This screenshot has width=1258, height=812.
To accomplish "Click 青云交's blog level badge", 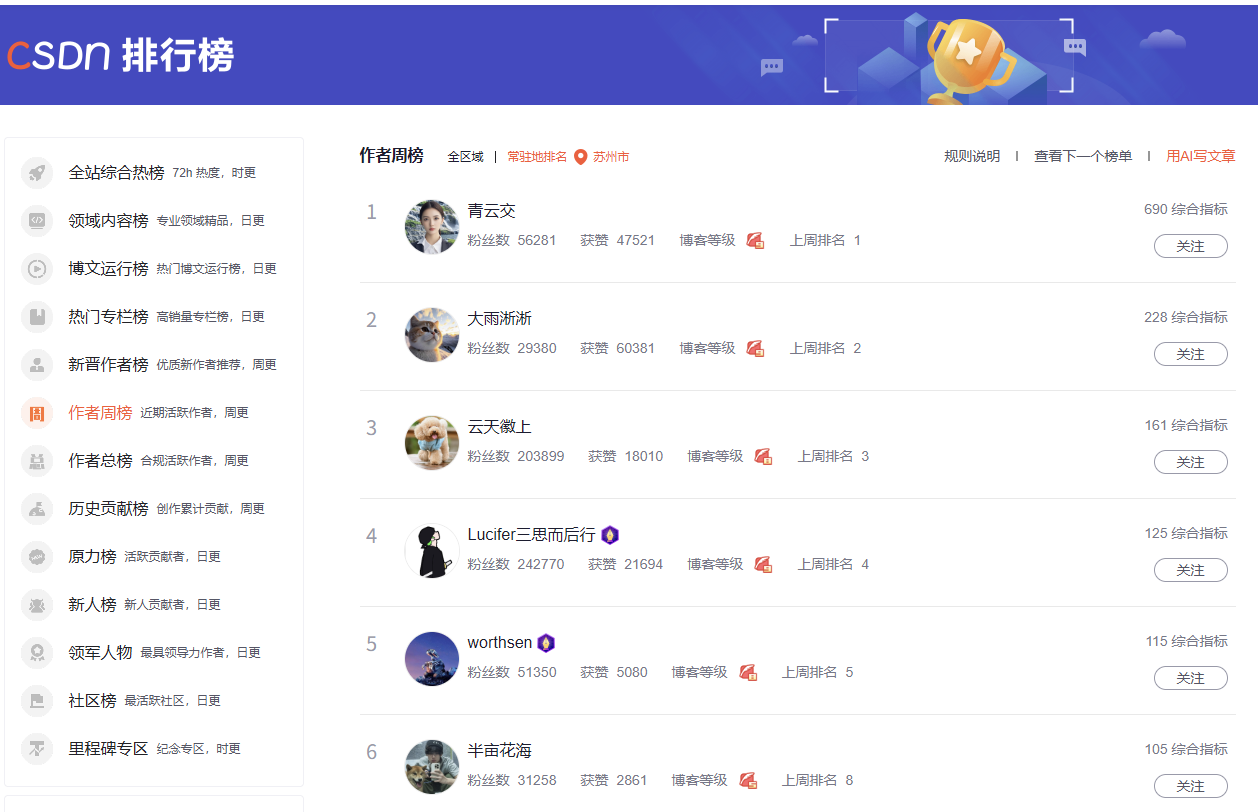I will pyautogui.click(x=755, y=240).
